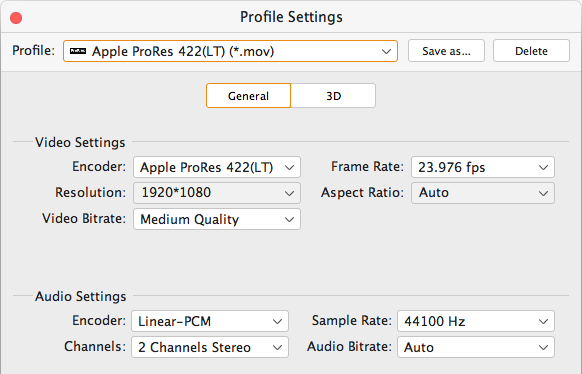Click the Frame Rate label
Image resolution: width=582 pixels, height=374 pixels.
(367, 167)
